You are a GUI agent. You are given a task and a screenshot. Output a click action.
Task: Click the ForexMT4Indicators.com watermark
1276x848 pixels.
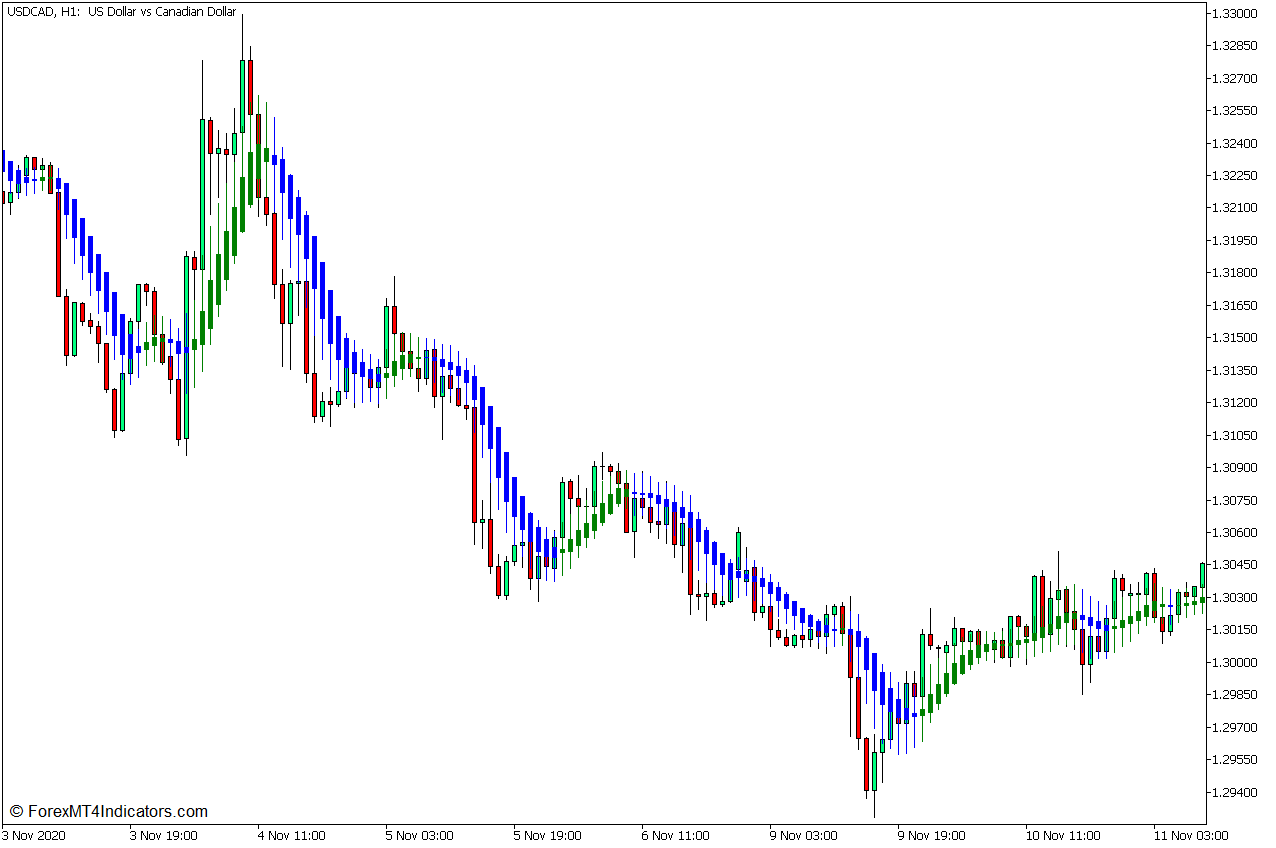click(x=108, y=811)
